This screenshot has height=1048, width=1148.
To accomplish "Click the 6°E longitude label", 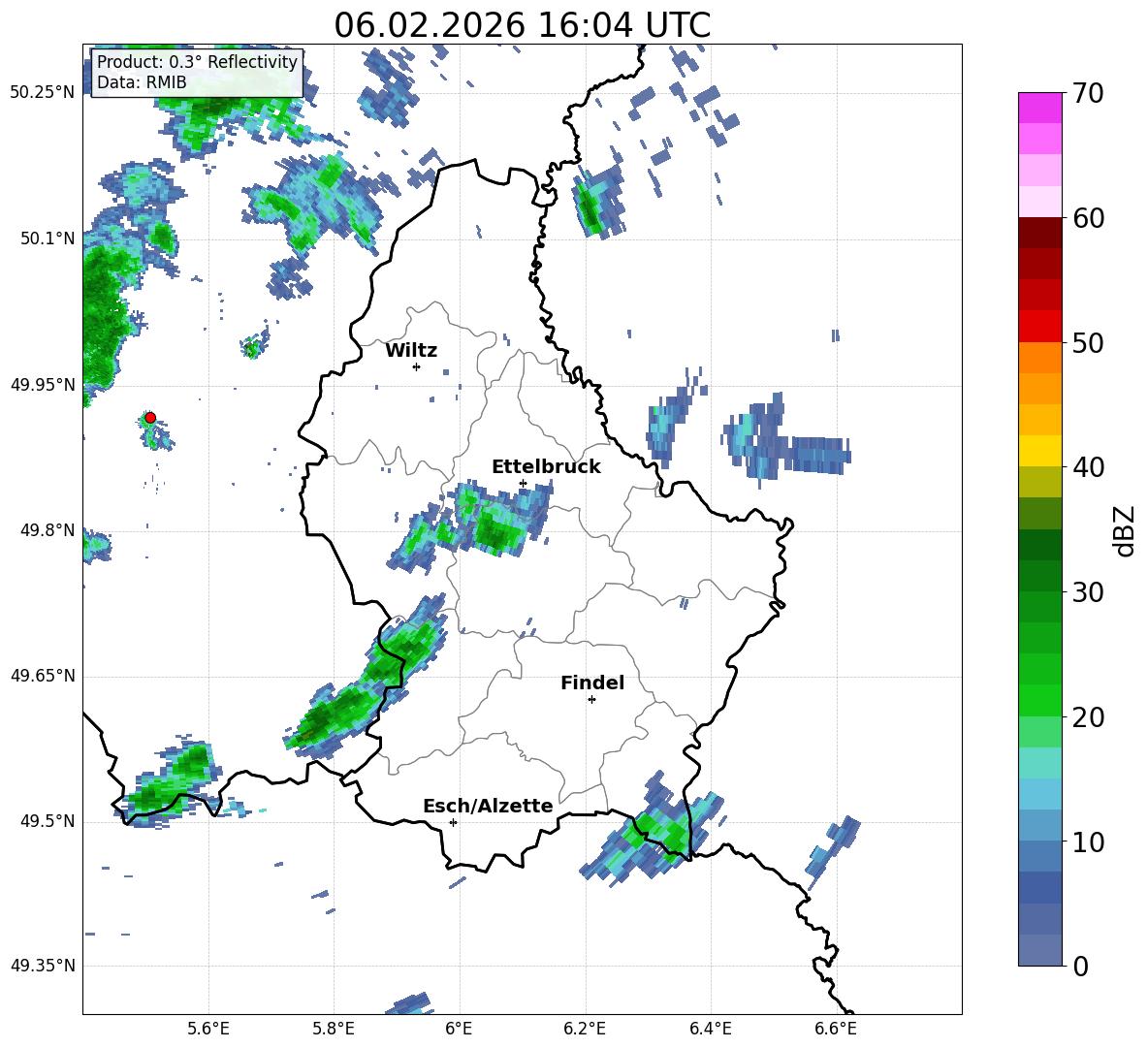I will coord(459,1029).
